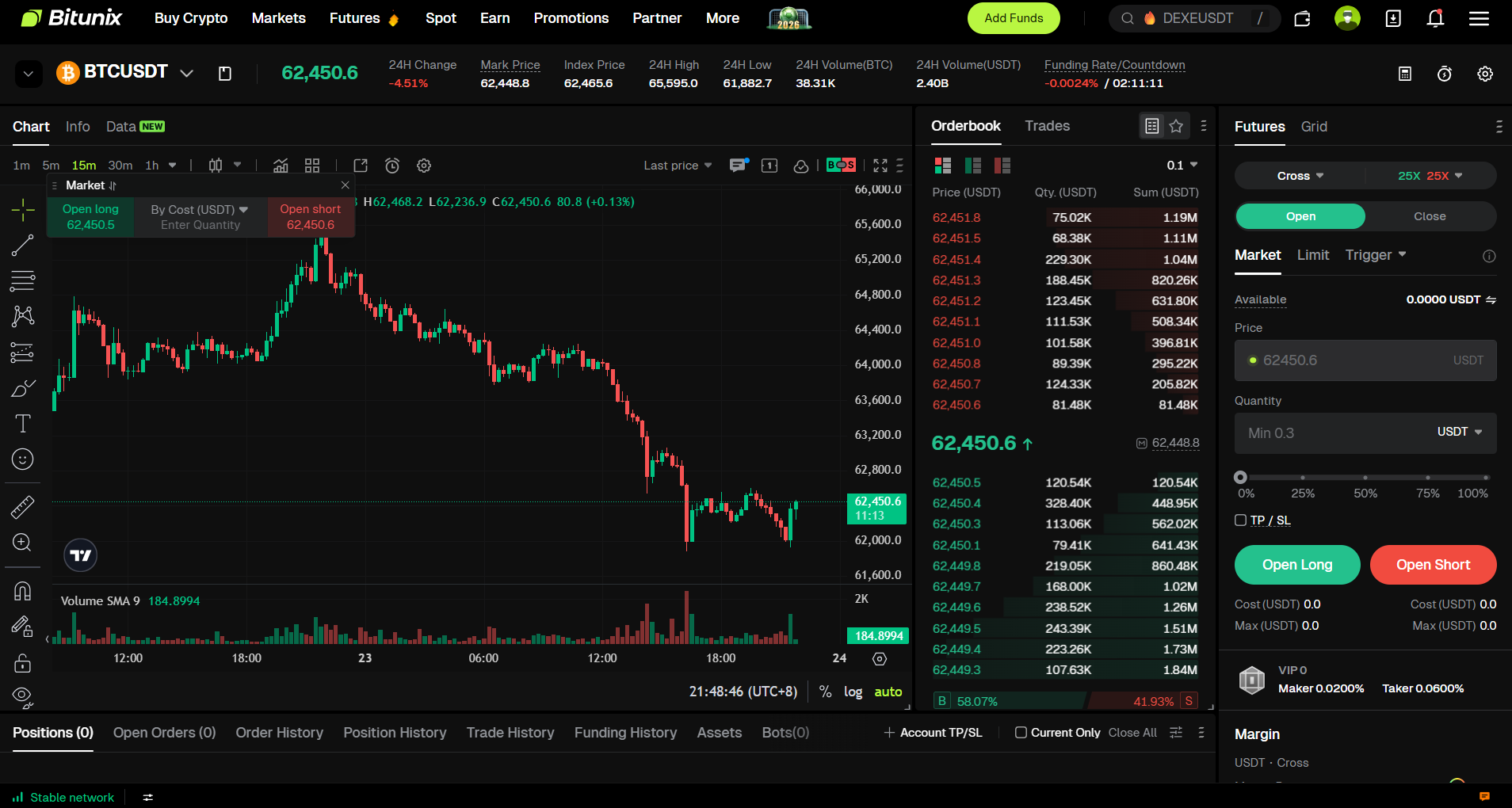Viewport: 1512px width, 808px height.
Task: Open the futures calculator icon
Action: pyautogui.click(x=1405, y=74)
